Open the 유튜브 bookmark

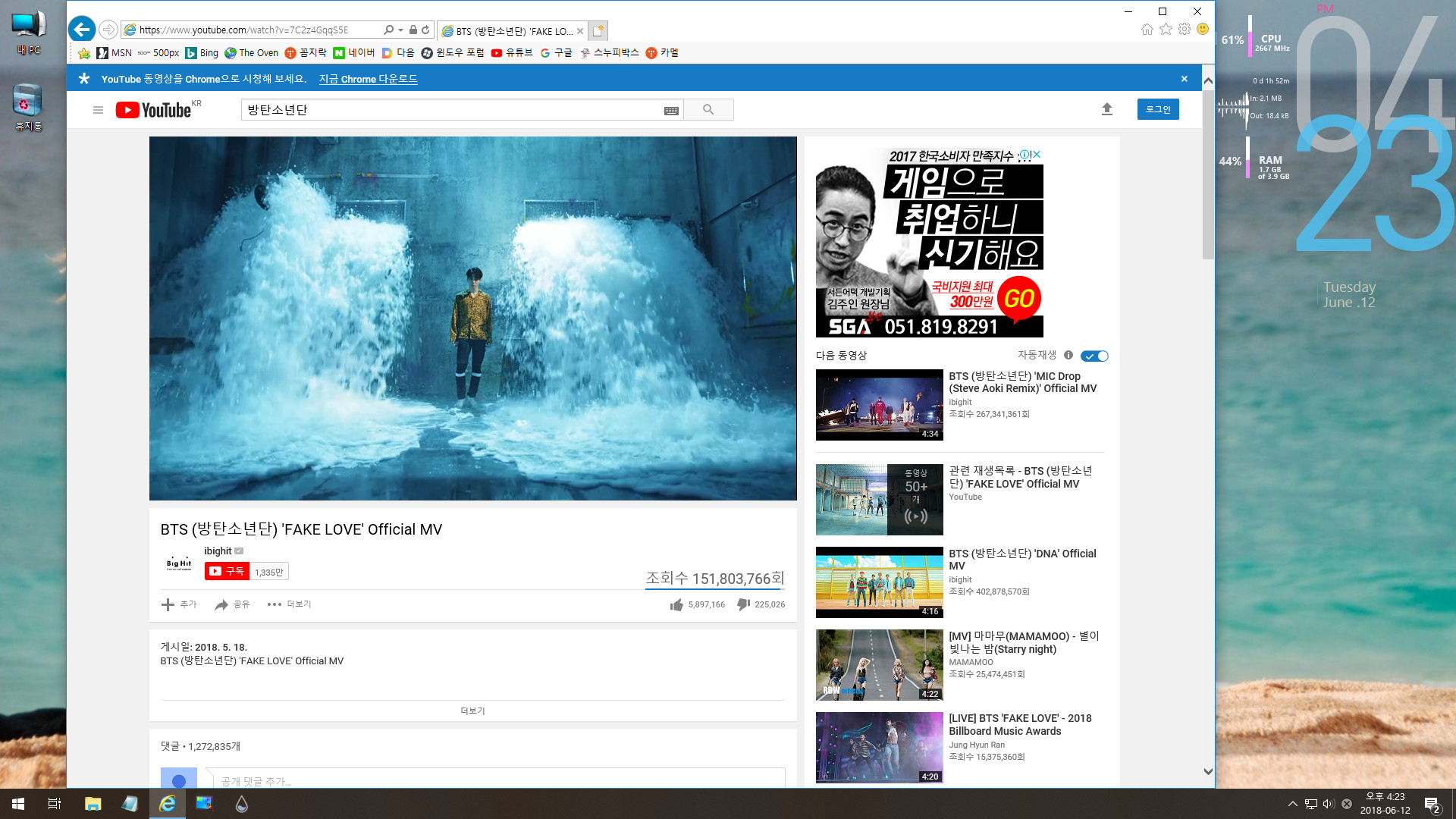coord(512,53)
